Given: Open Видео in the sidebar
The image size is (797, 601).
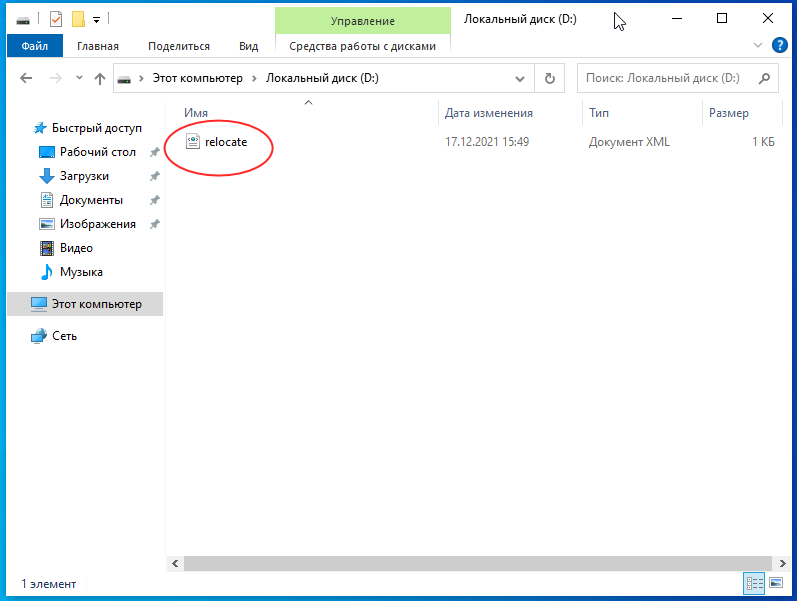Looking at the screenshot, I should tap(76, 248).
